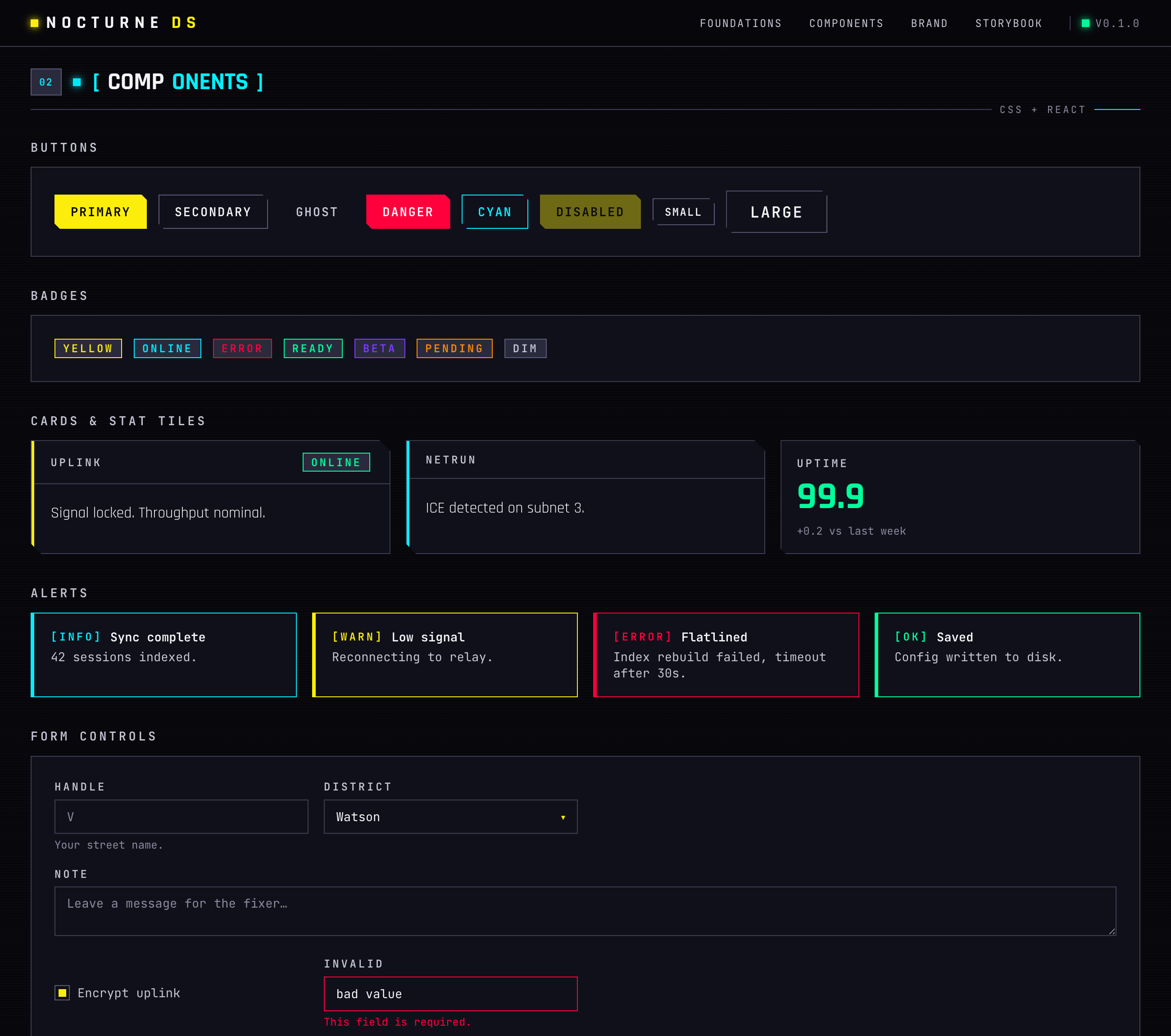Click the Online badge in Uplink card
This screenshot has width=1171, height=1036.
336,463
